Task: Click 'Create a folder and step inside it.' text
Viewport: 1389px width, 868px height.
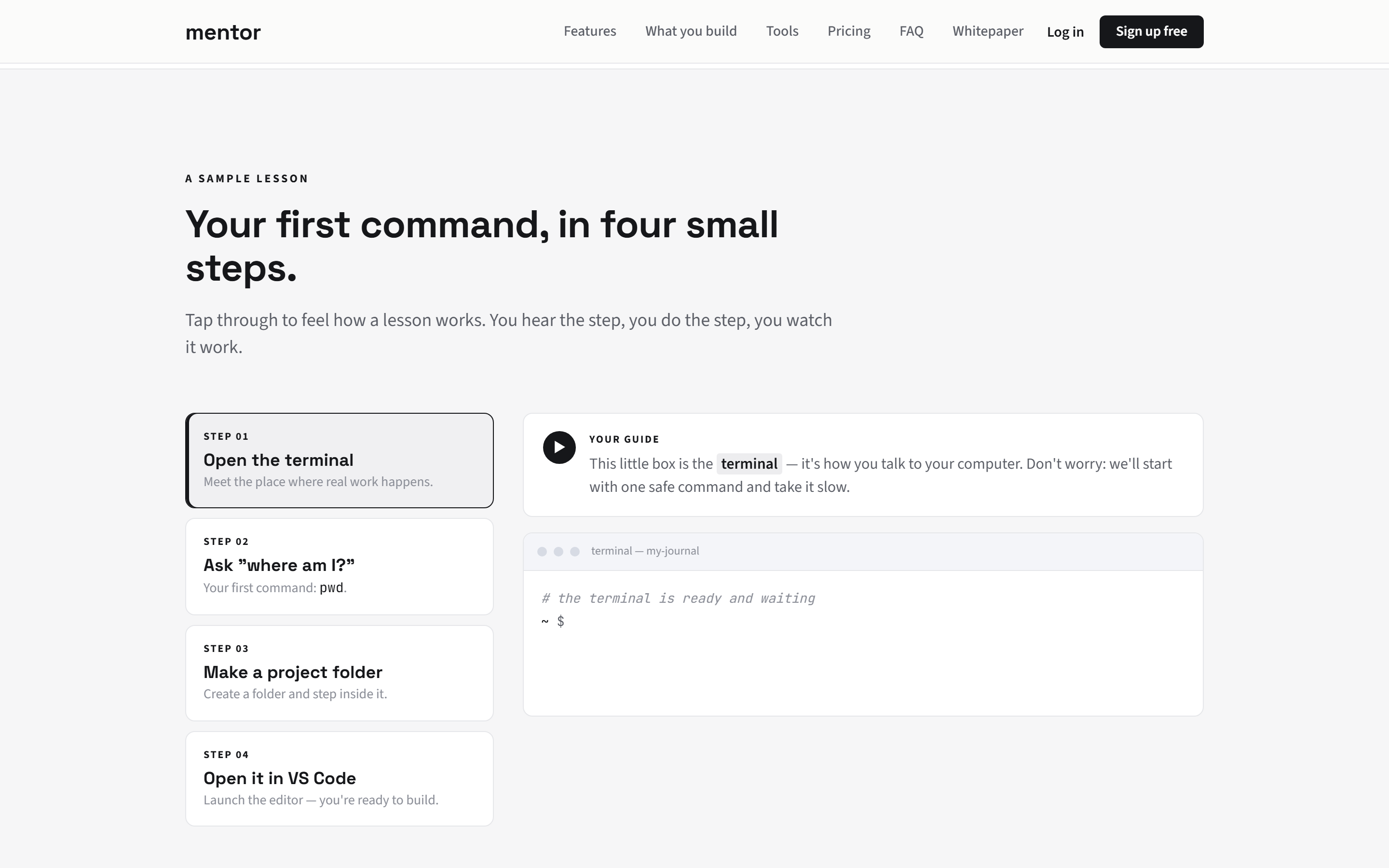Action: tap(295, 693)
